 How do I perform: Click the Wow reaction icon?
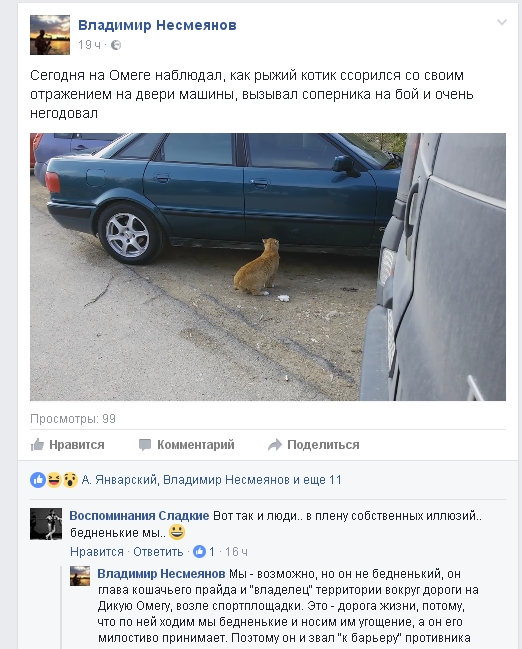(x=70, y=480)
